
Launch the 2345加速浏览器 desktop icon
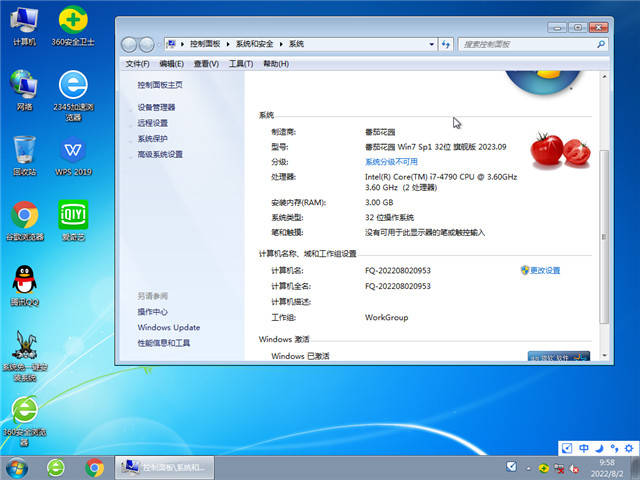pos(73,96)
